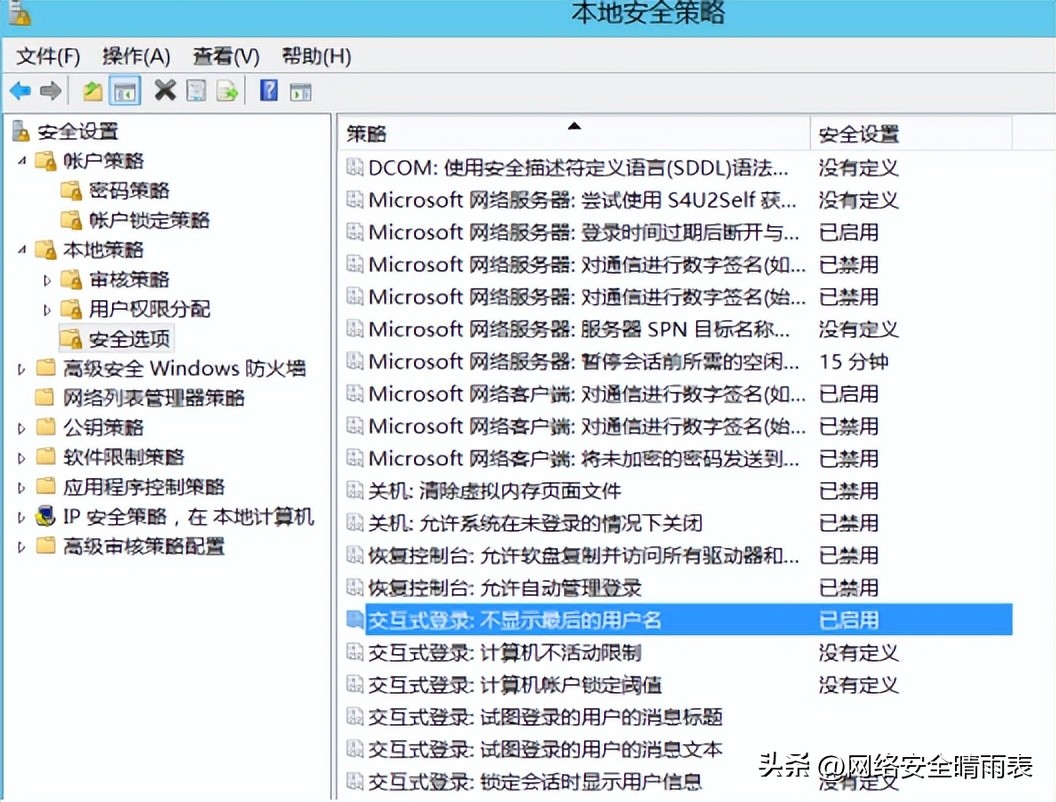Open the 查看(V) menu

(x=224, y=57)
